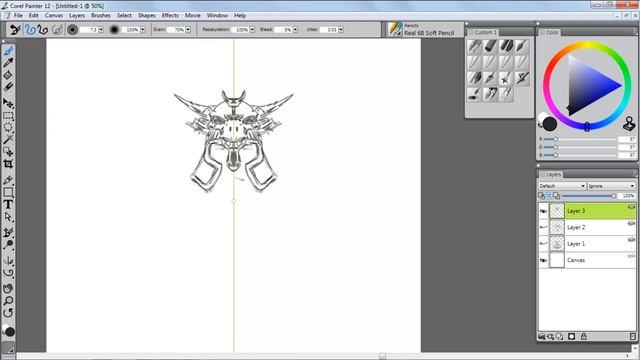Open the Opacity dropdown arrow
The height and width of the screenshot is (360, 640).
pyautogui.click(x=142, y=30)
